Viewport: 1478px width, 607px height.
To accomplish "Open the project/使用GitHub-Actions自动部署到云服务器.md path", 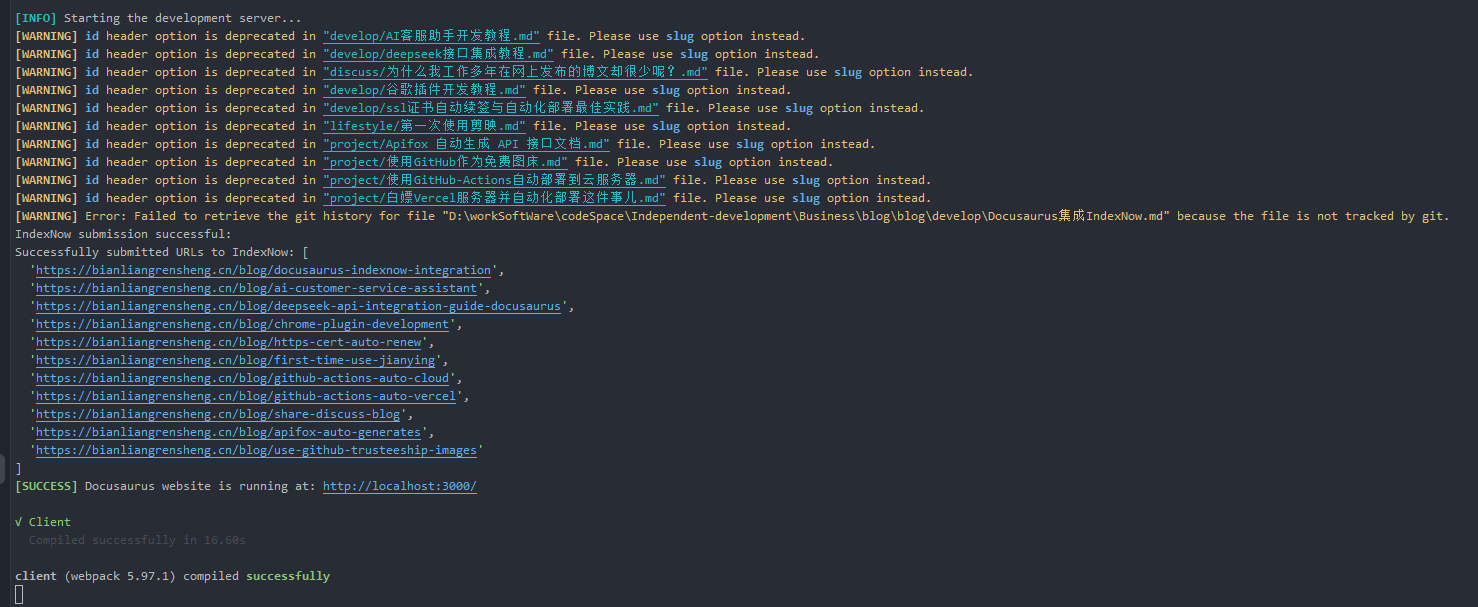I will pyautogui.click(x=494, y=180).
